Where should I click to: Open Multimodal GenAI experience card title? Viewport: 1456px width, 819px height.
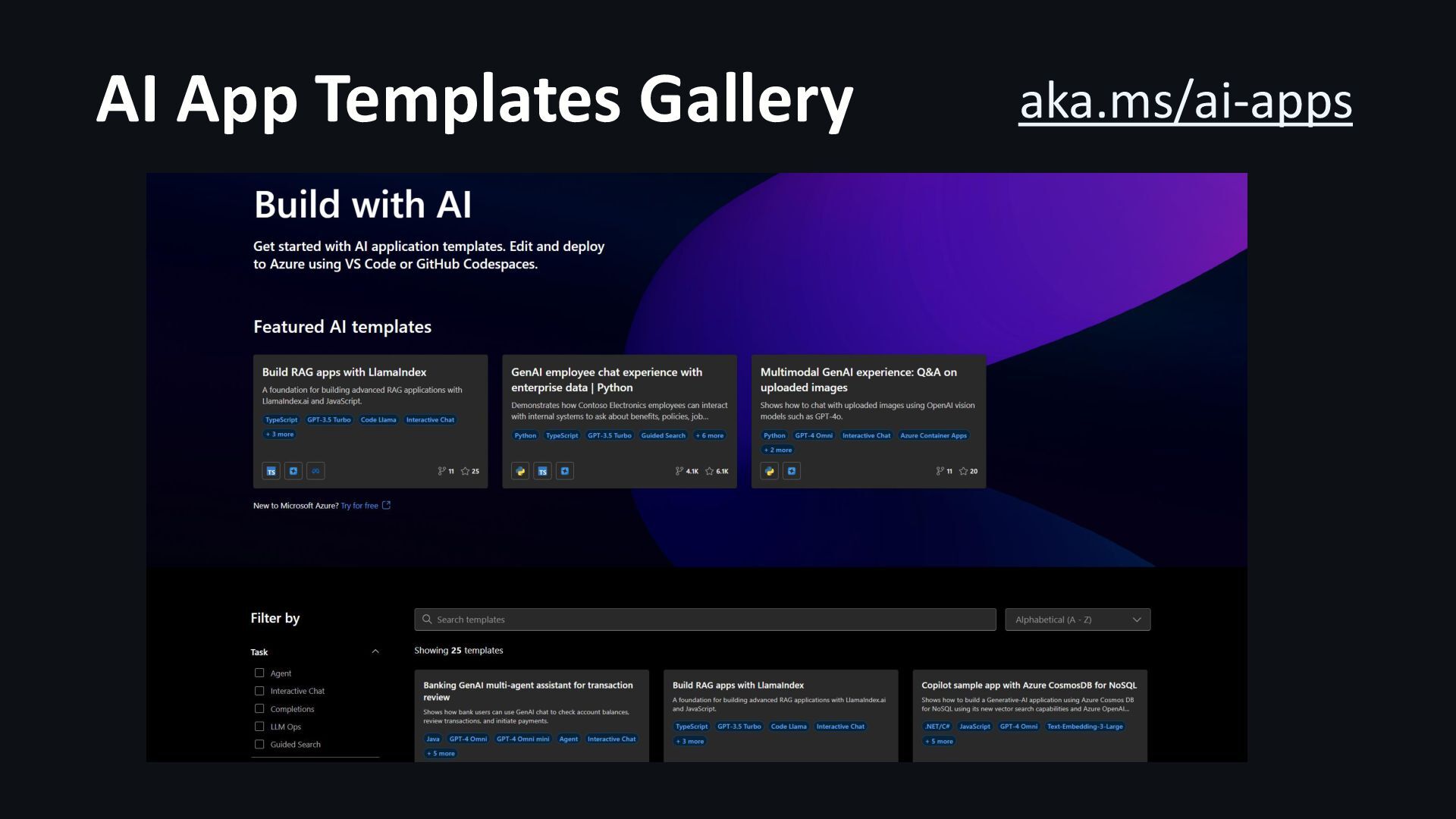(858, 380)
